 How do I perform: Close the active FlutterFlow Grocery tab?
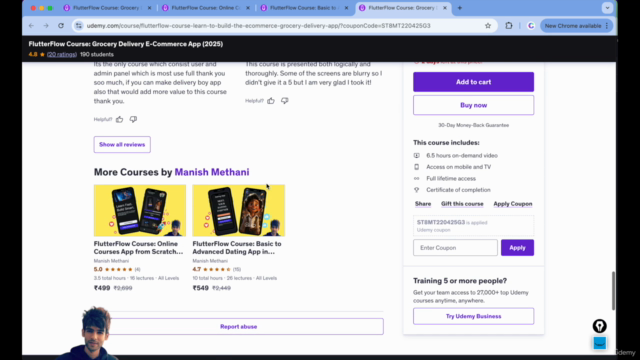445,8
